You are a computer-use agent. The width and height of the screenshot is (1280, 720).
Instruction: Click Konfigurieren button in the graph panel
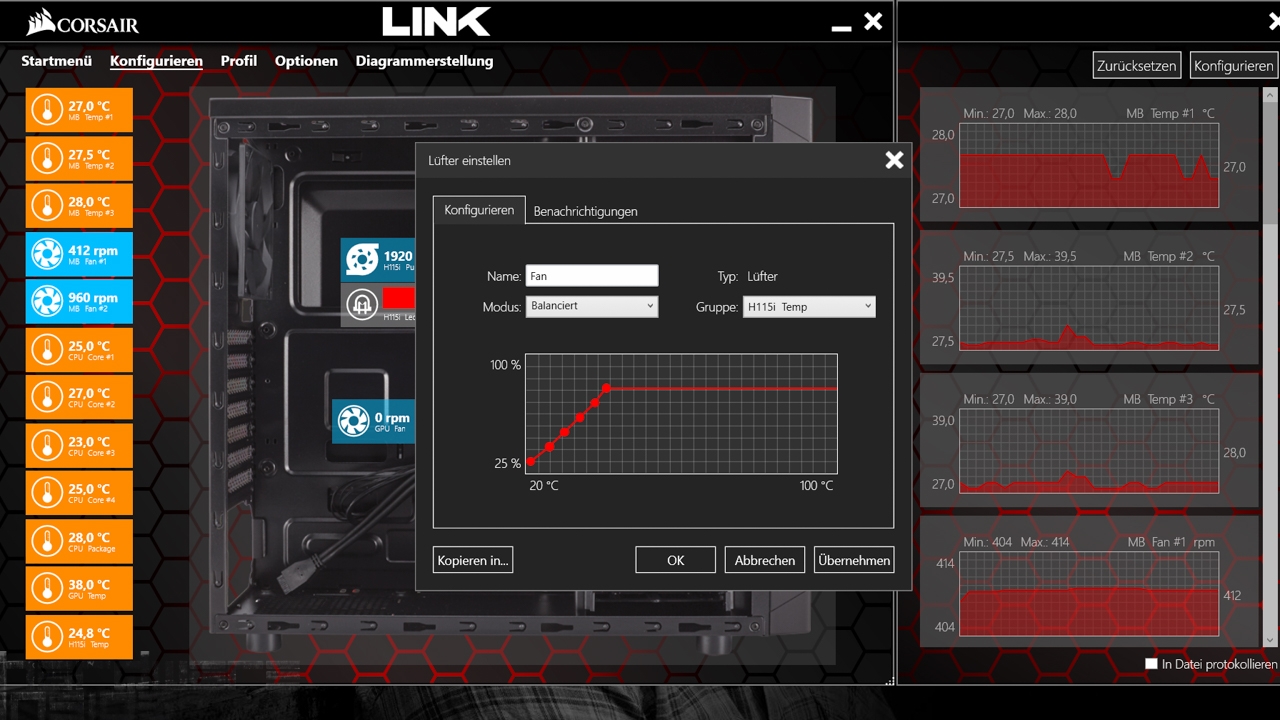(1233, 66)
